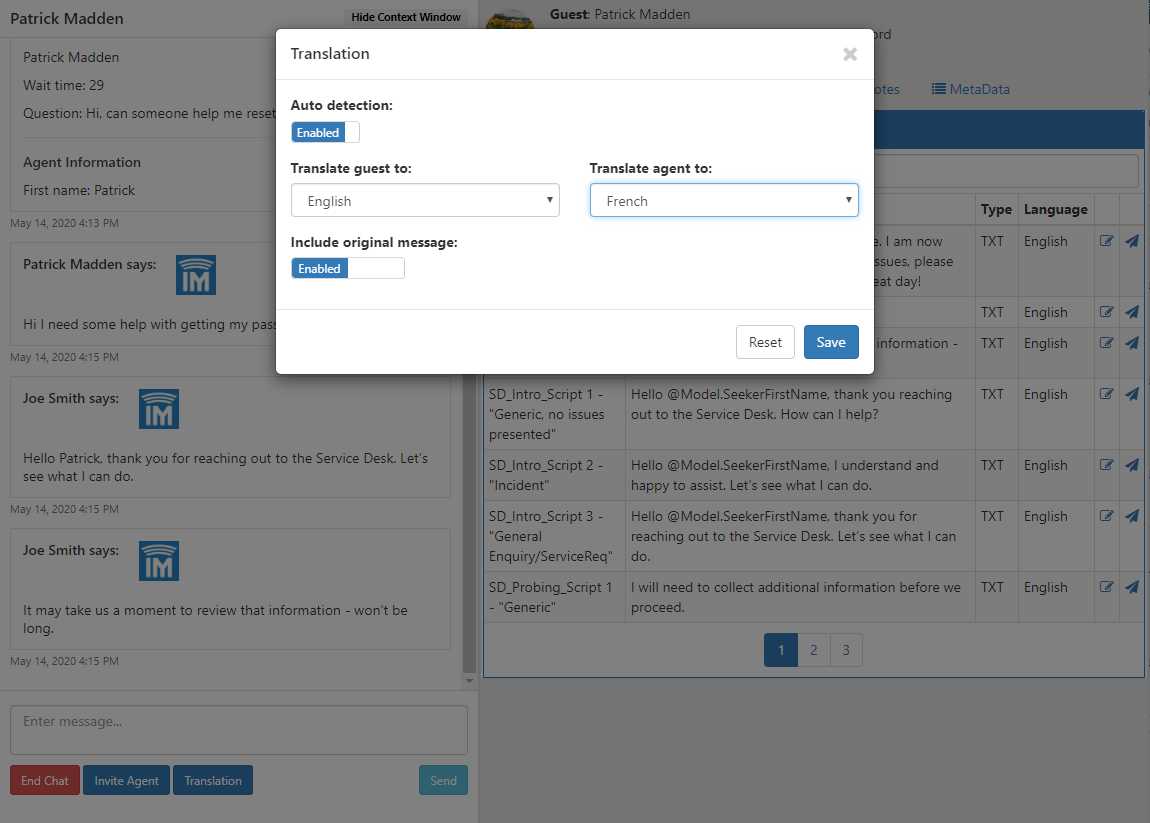Edit the script row ending 'information -'
The height and width of the screenshot is (823, 1150).
[1107, 343]
